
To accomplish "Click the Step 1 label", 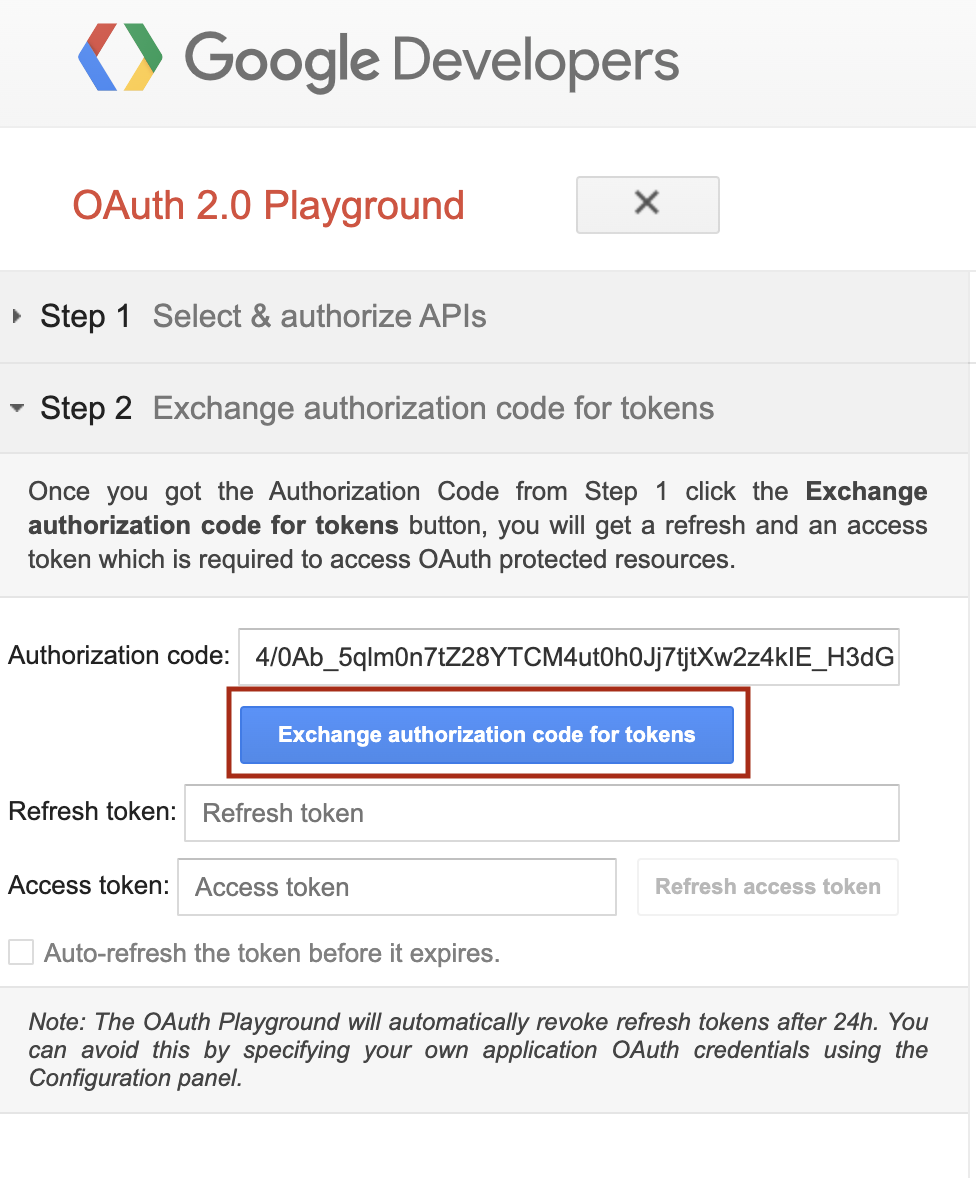I will (x=86, y=317).
